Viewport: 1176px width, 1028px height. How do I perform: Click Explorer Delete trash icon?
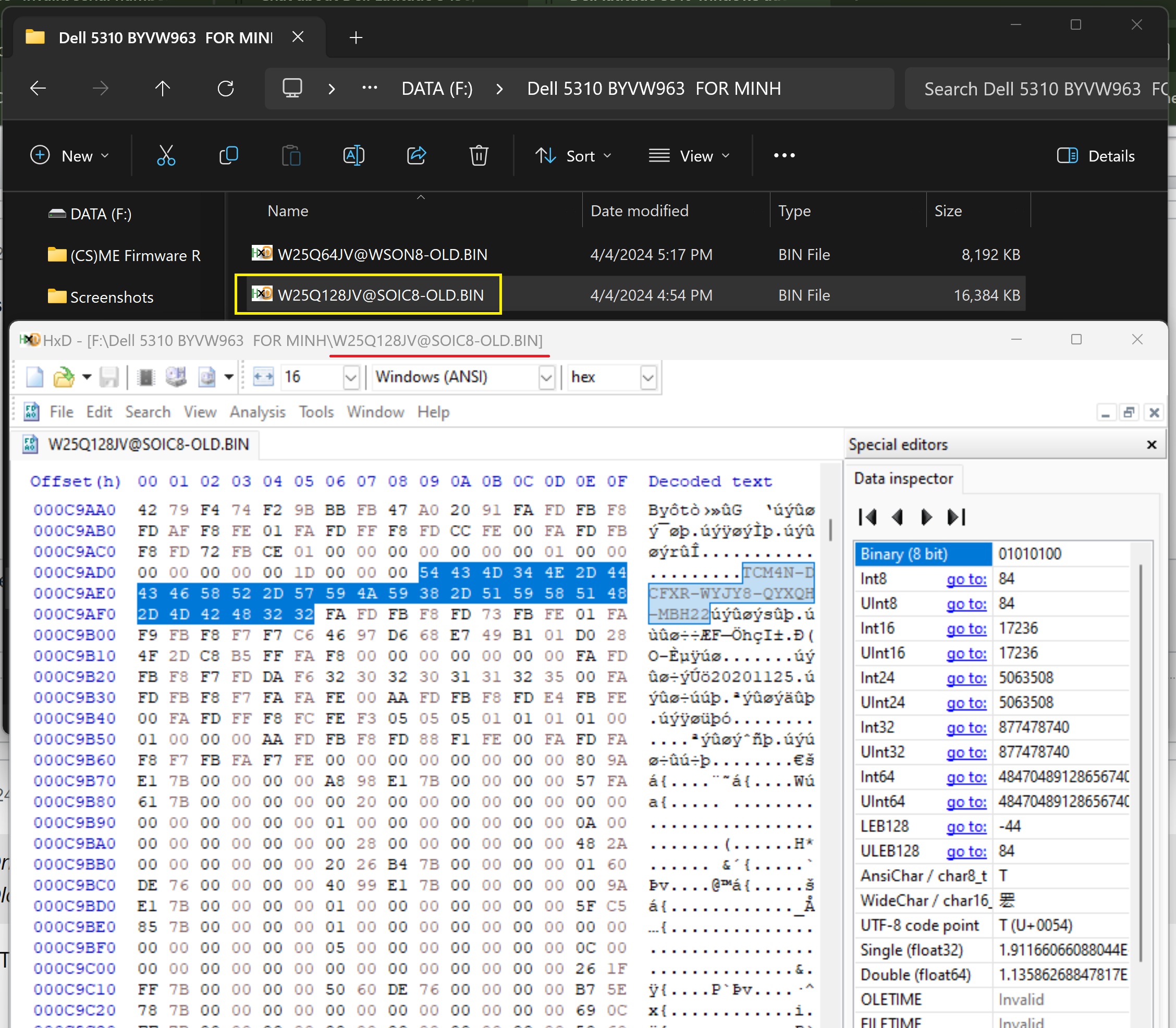[478, 155]
